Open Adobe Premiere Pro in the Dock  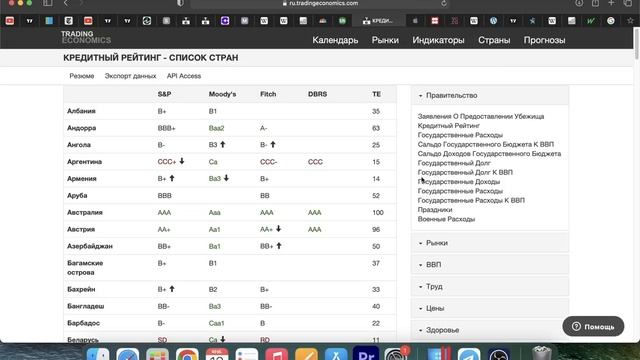(x=366, y=353)
